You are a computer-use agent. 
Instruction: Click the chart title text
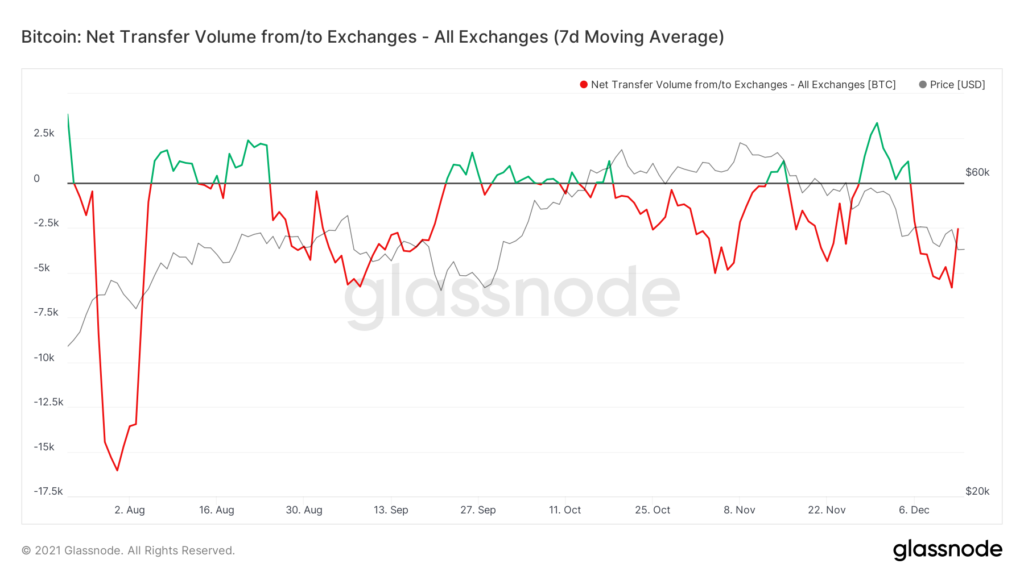372,37
